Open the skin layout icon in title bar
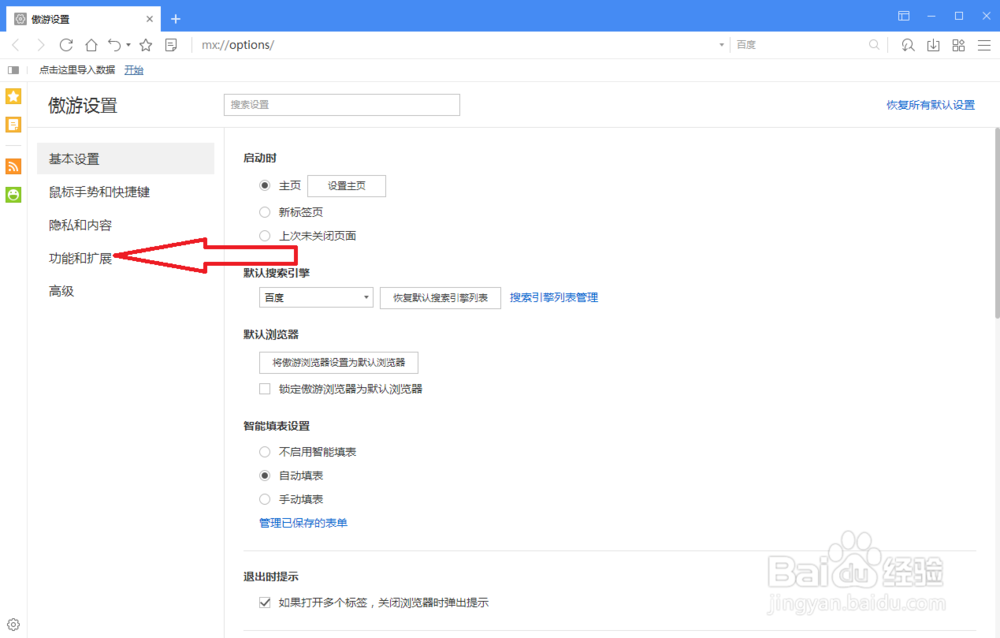This screenshot has width=1000, height=638. point(904,16)
